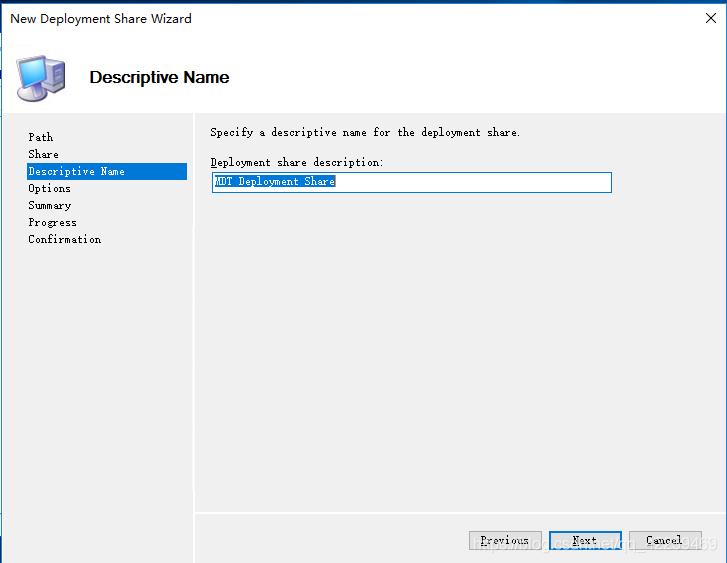The image size is (727, 563).
Task: Click the 'Deployment share description:' label
Action: coord(297,162)
